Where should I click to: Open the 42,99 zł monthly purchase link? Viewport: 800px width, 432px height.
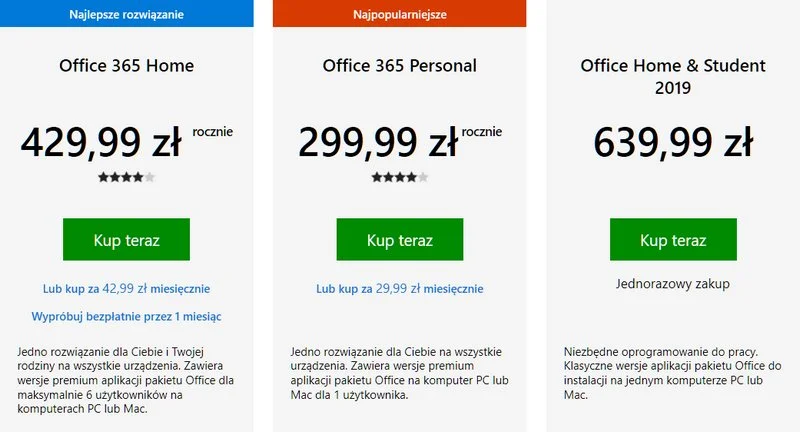point(126,288)
